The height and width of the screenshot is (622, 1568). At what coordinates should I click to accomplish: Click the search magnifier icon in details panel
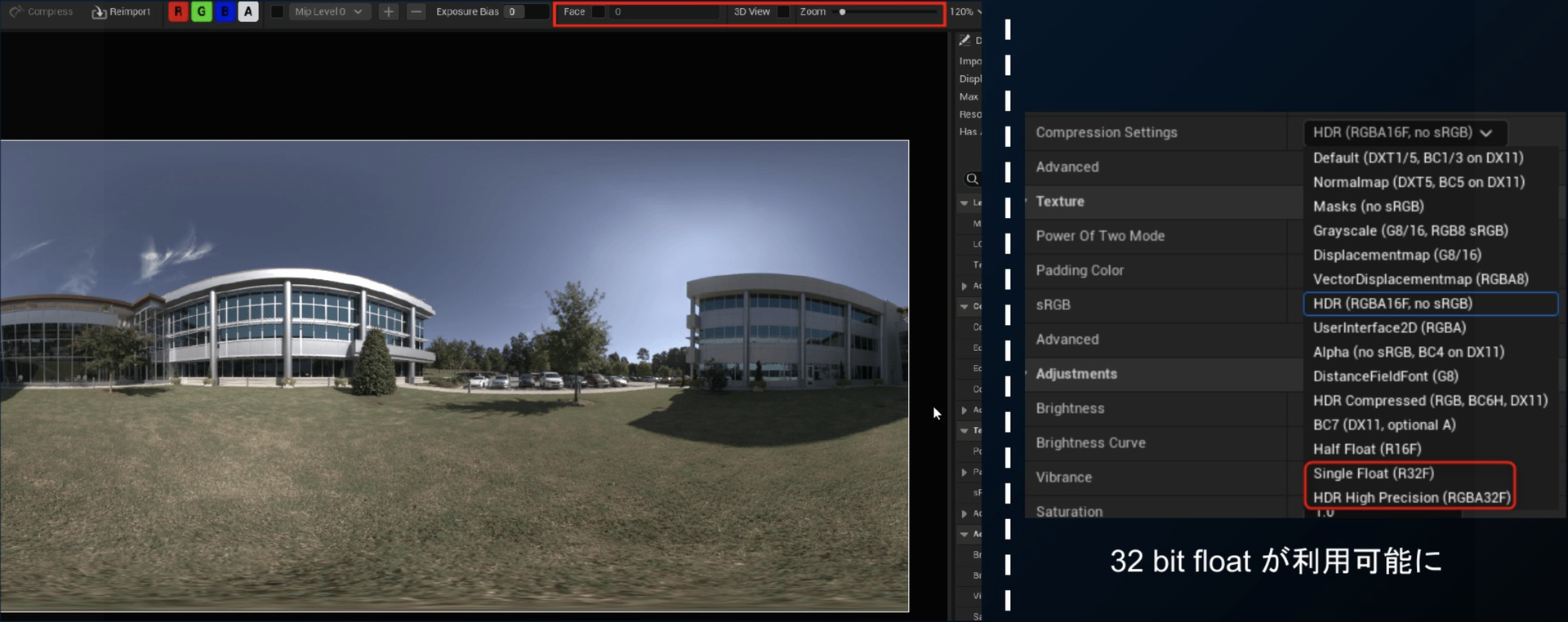click(972, 179)
